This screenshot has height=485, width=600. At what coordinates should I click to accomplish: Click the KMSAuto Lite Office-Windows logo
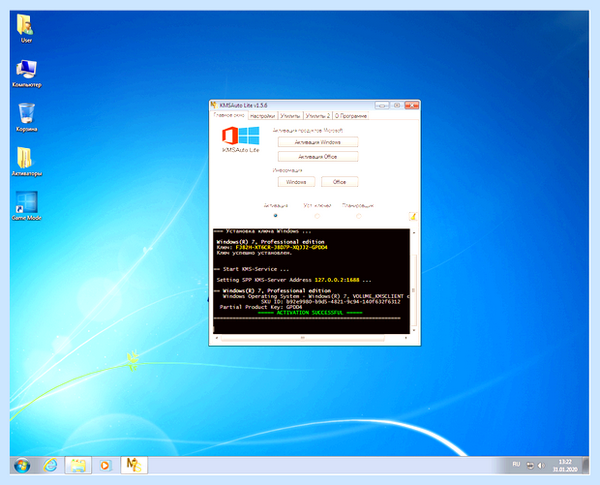tap(241, 139)
